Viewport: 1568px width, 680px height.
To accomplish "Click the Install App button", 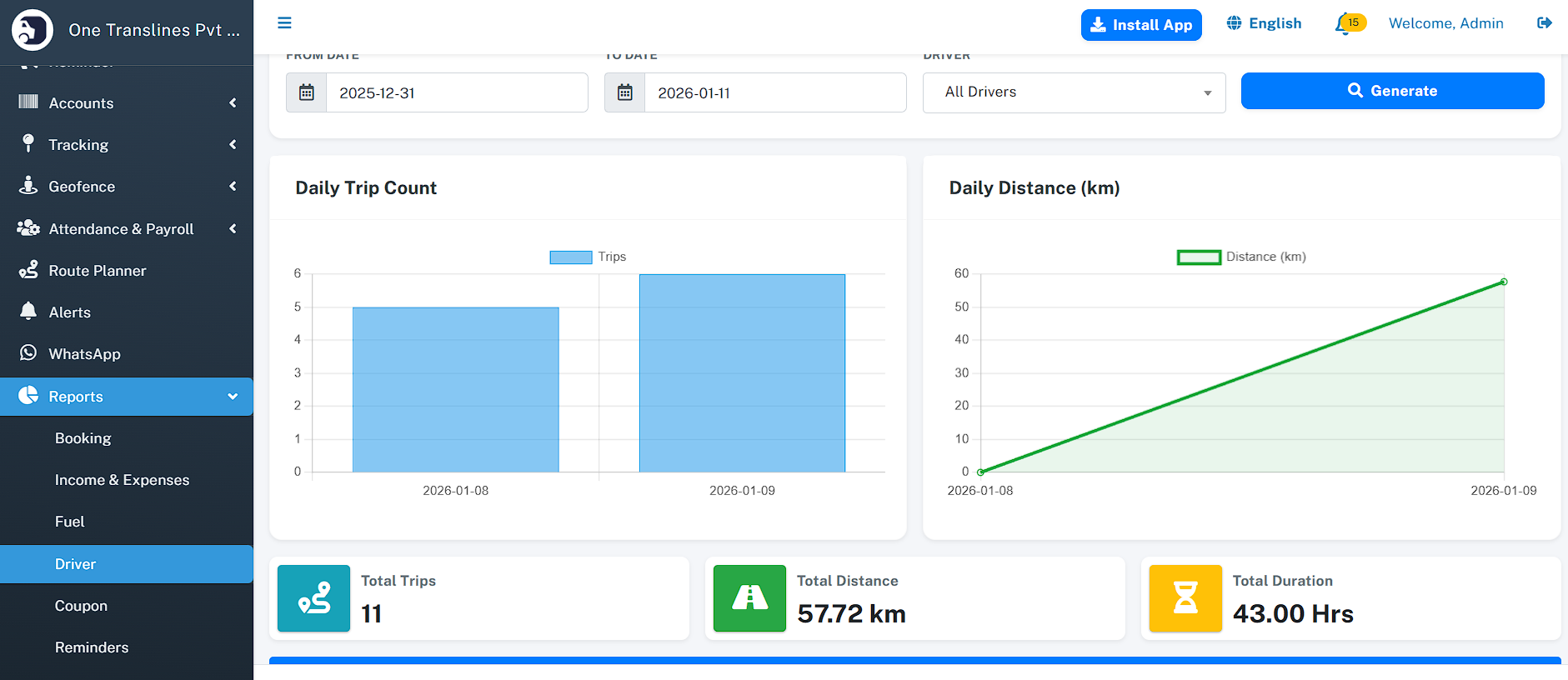I will 1141,25.
